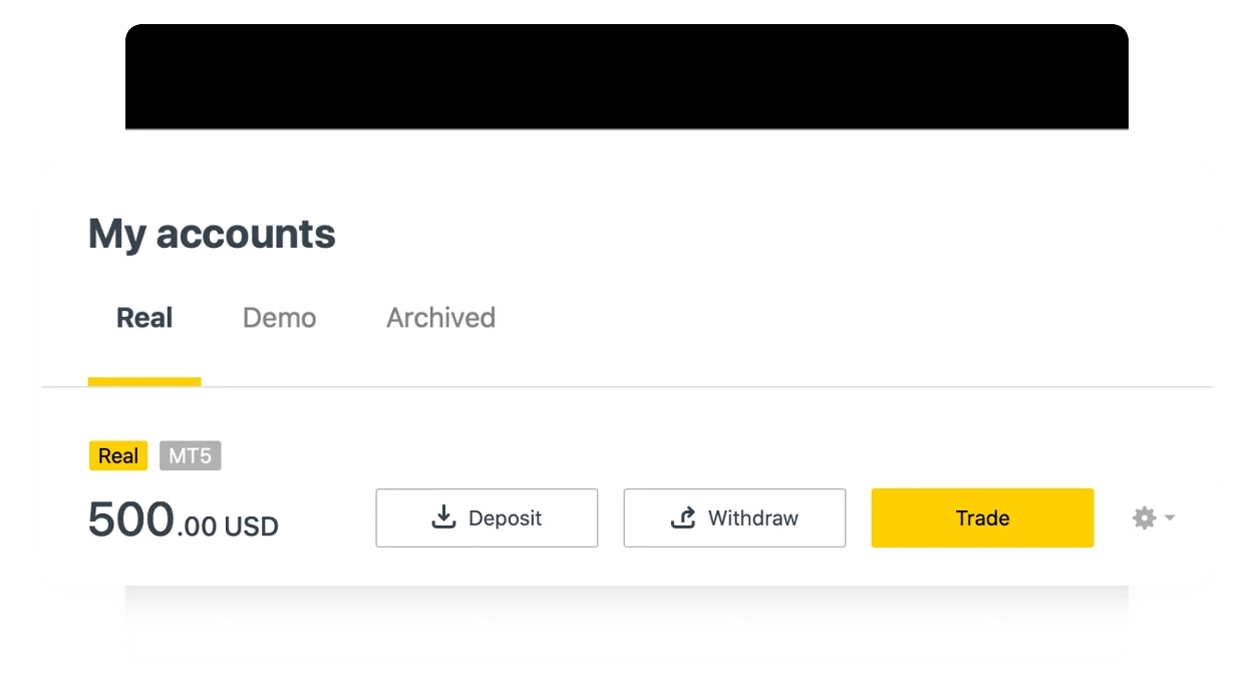
Task: Click the Deposit text label
Action: click(x=505, y=518)
